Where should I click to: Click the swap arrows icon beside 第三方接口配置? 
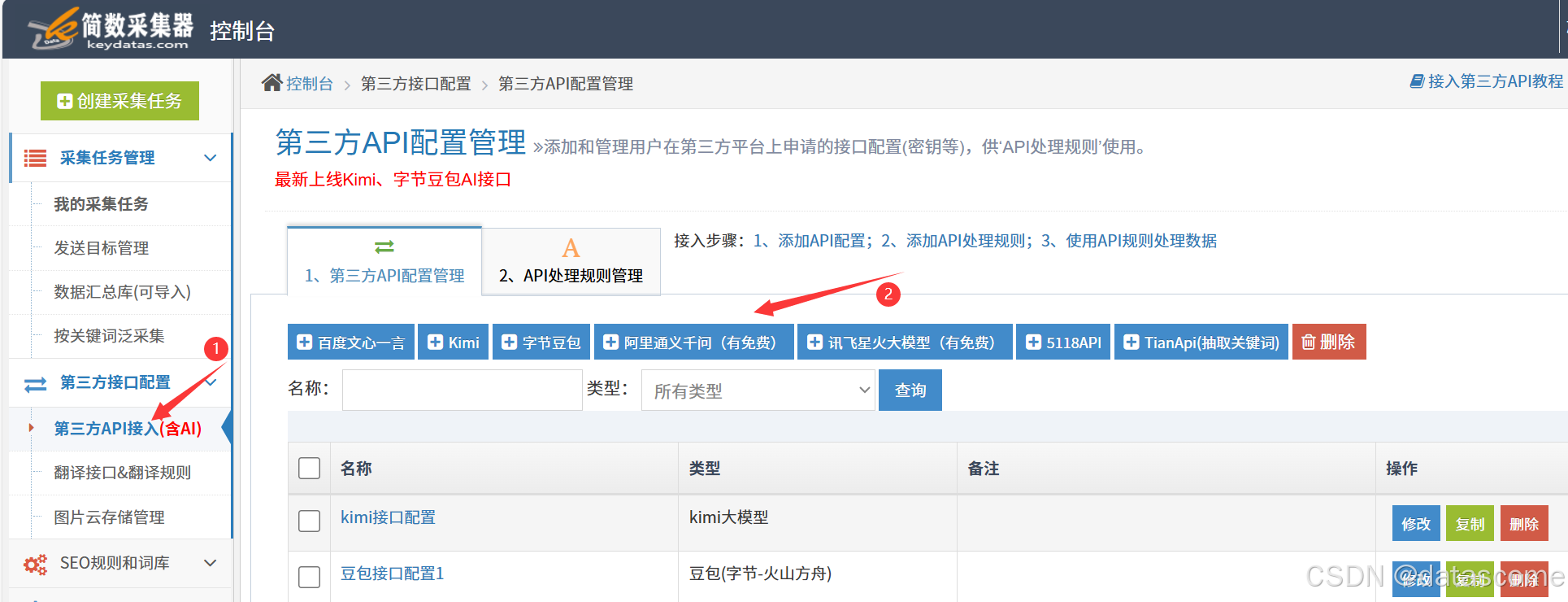pyautogui.click(x=36, y=384)
